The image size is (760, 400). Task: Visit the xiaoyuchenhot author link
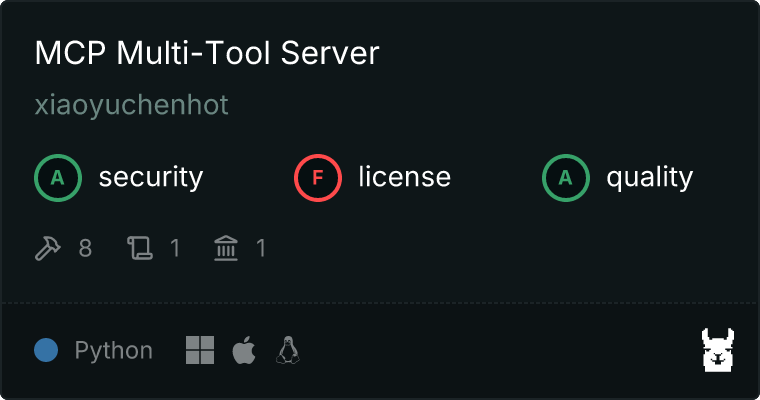(132, 105)
